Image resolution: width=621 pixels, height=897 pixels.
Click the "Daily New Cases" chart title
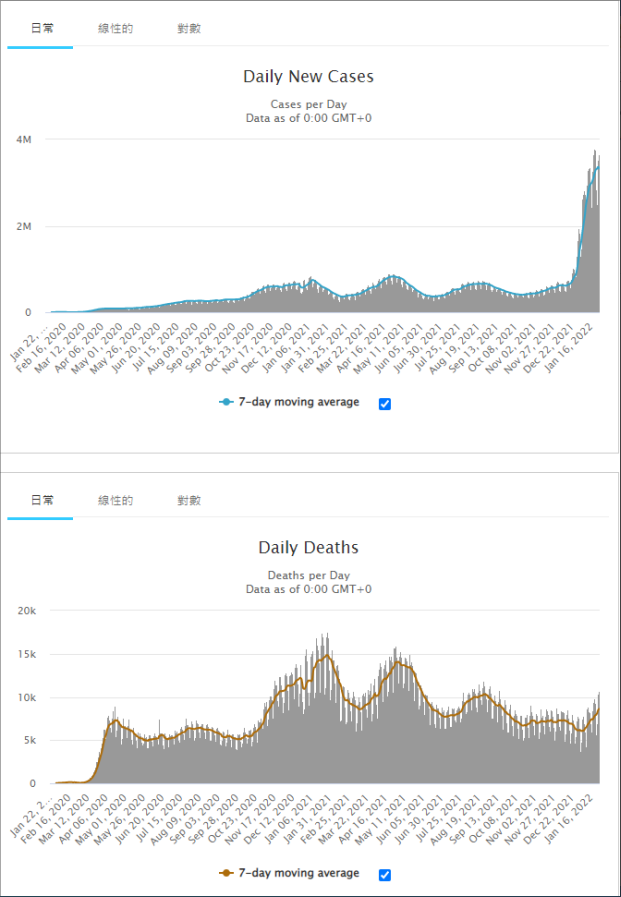point(308,77)
